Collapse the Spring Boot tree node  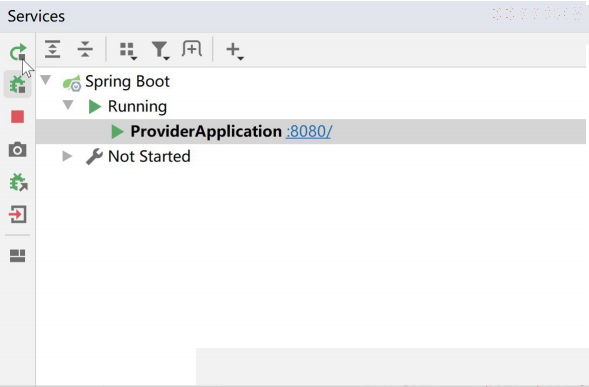coord(46,80)
